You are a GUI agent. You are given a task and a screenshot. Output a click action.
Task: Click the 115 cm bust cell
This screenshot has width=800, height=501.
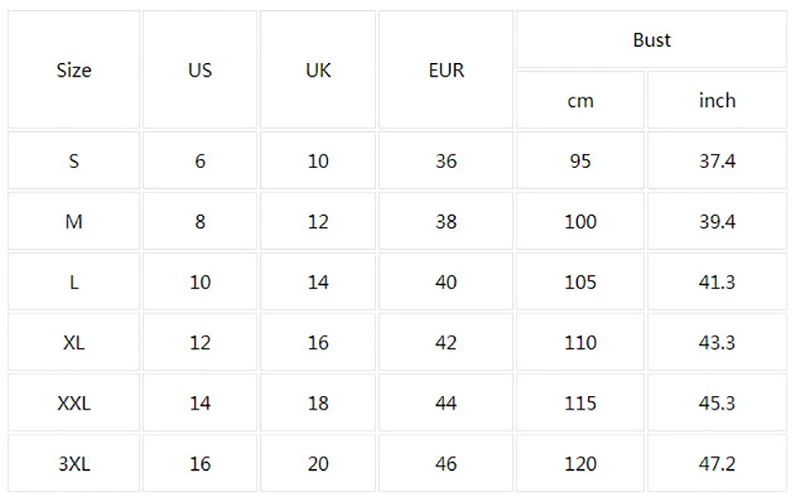coord(580,404)
